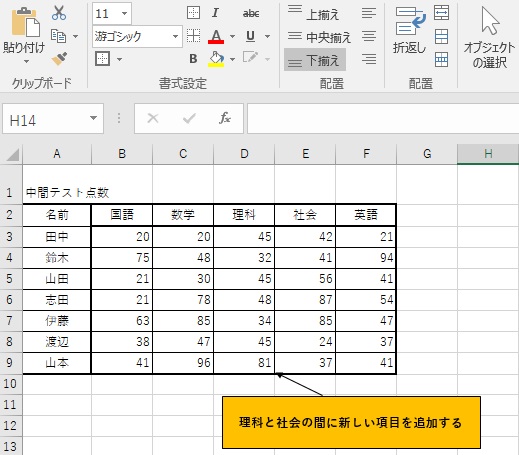This screenshot has height=455, width=519.
Task: Toggle Italic formatting
Action: (x=215, y=13)
